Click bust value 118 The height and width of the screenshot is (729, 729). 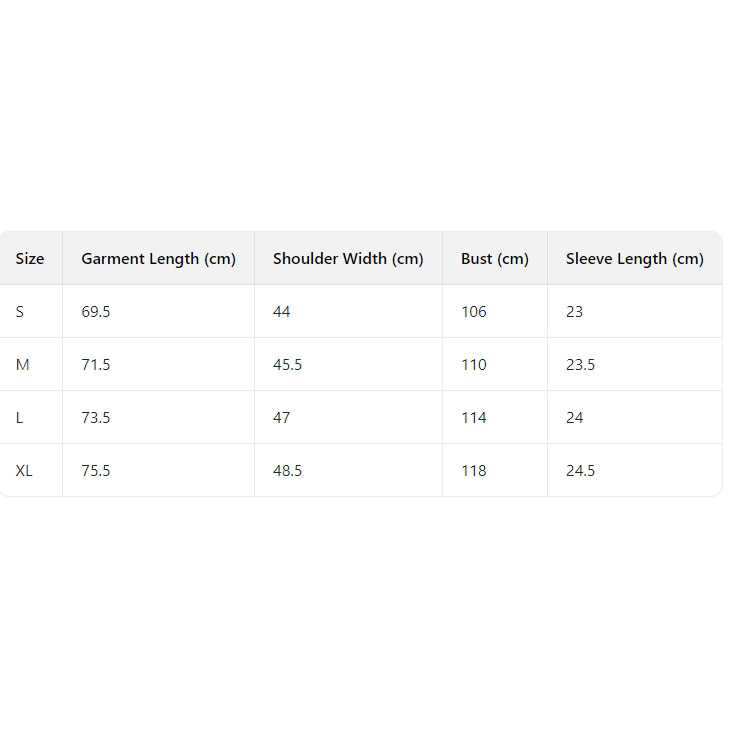[474, 471]
